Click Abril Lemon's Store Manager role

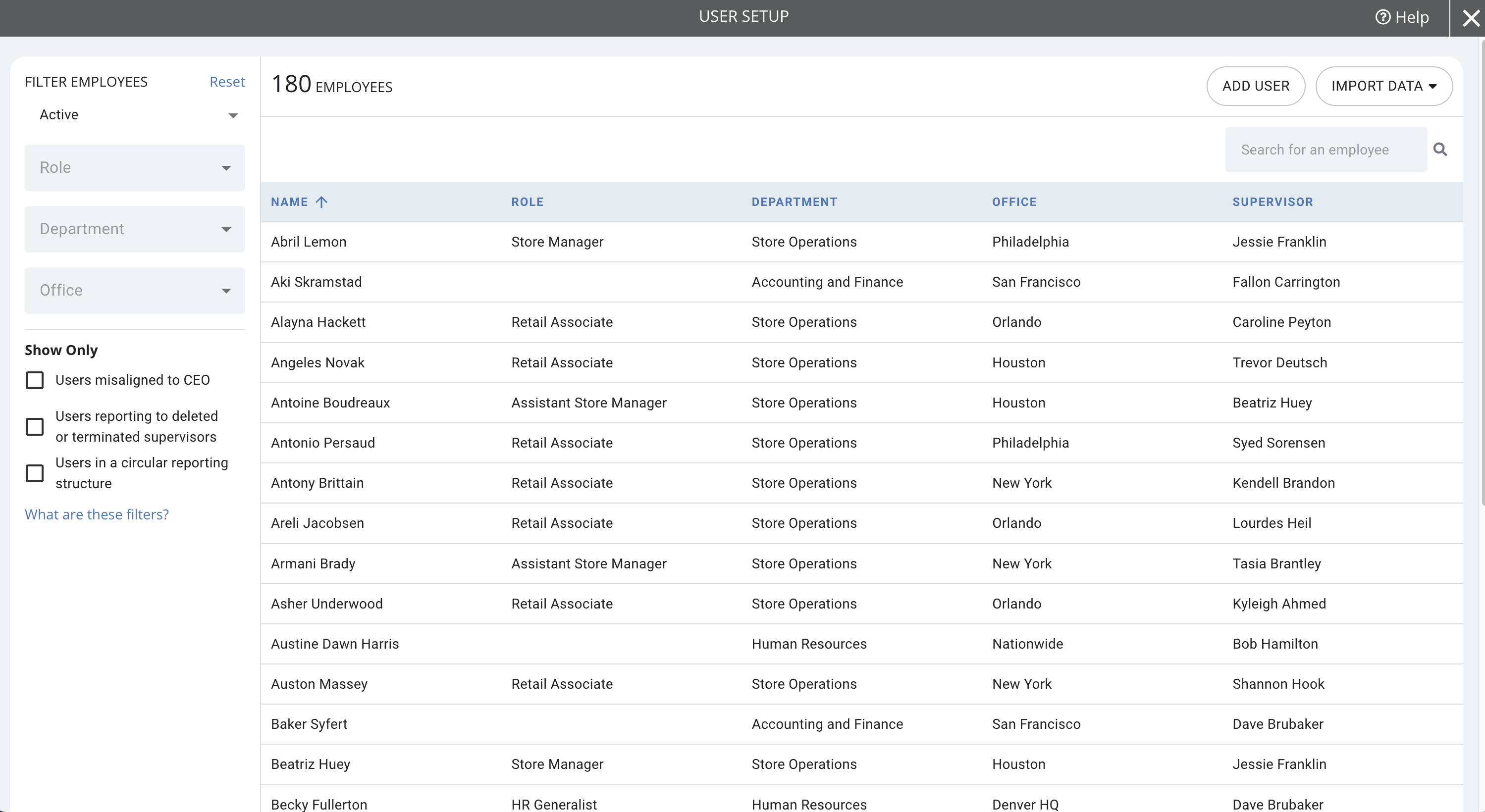557,242
